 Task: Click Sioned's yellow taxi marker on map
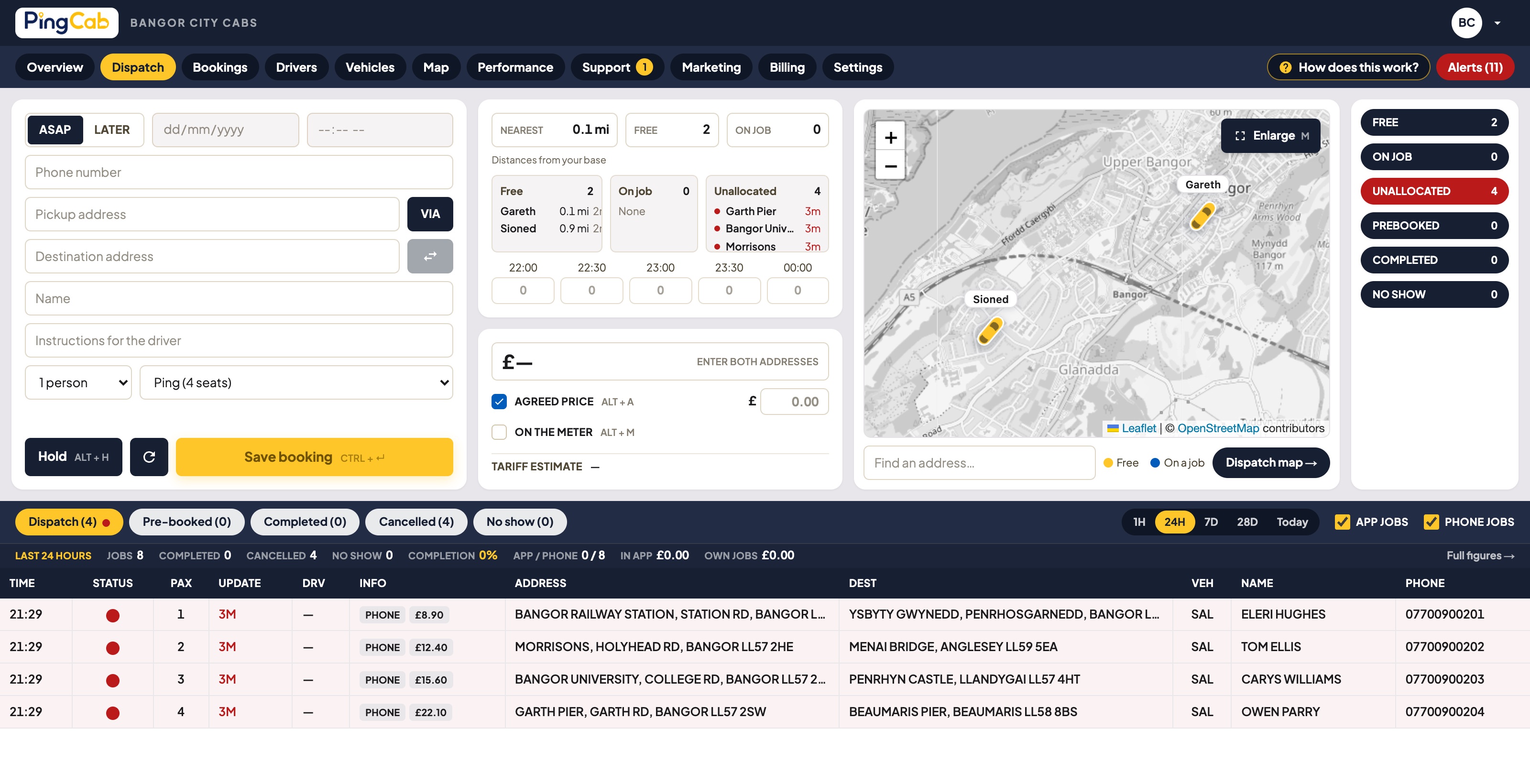point(990,331)
